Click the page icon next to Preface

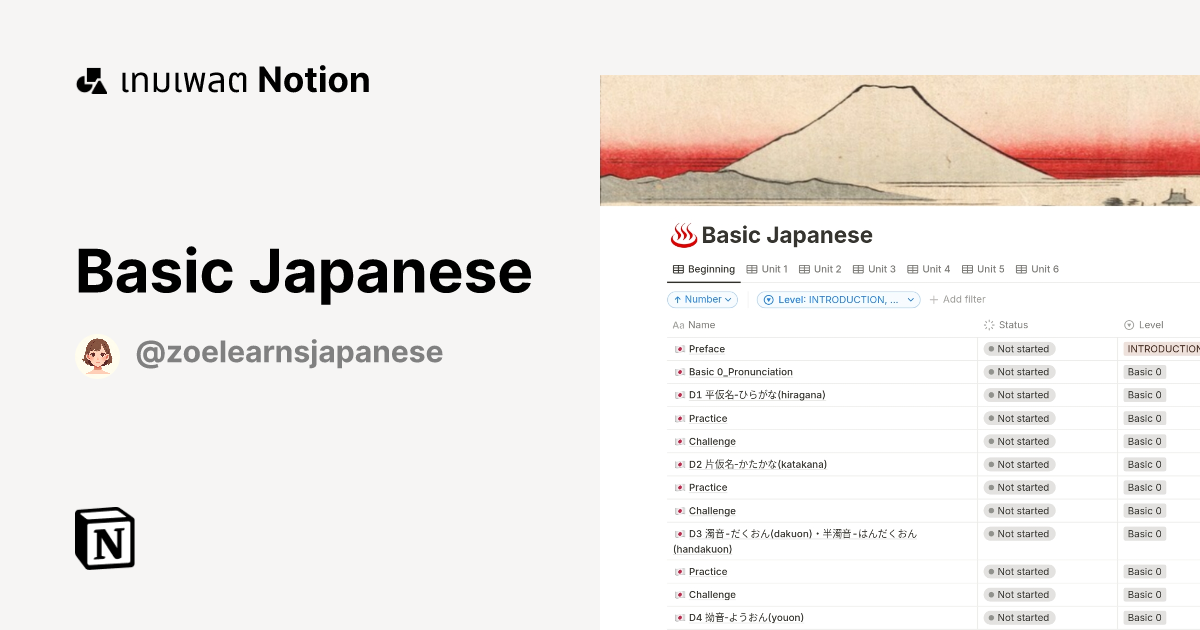pyautogui.click(x=680, y=348)
